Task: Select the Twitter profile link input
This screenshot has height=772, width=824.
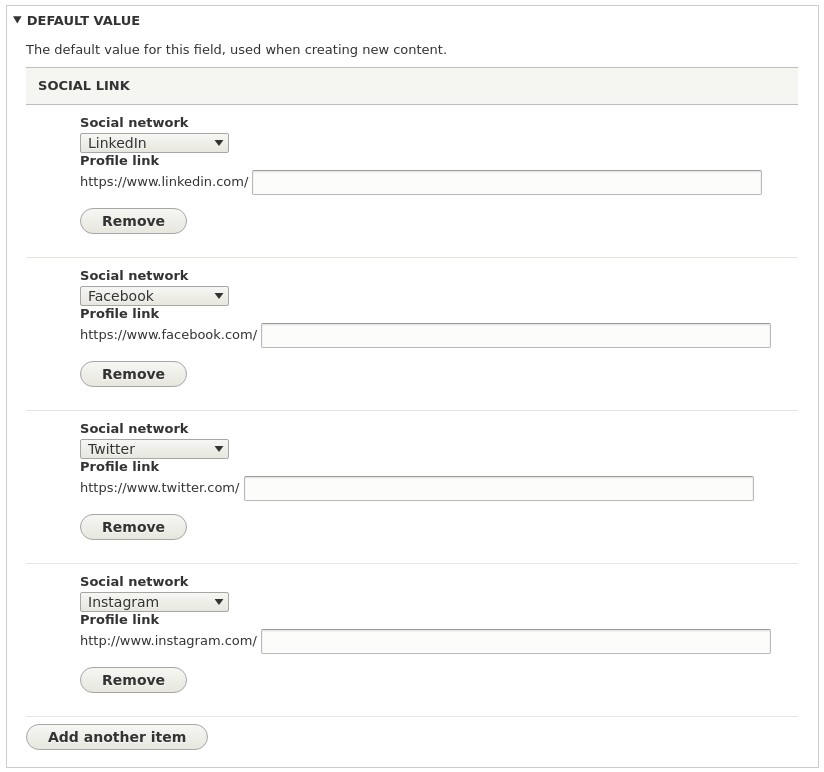Action: (498, 488)
